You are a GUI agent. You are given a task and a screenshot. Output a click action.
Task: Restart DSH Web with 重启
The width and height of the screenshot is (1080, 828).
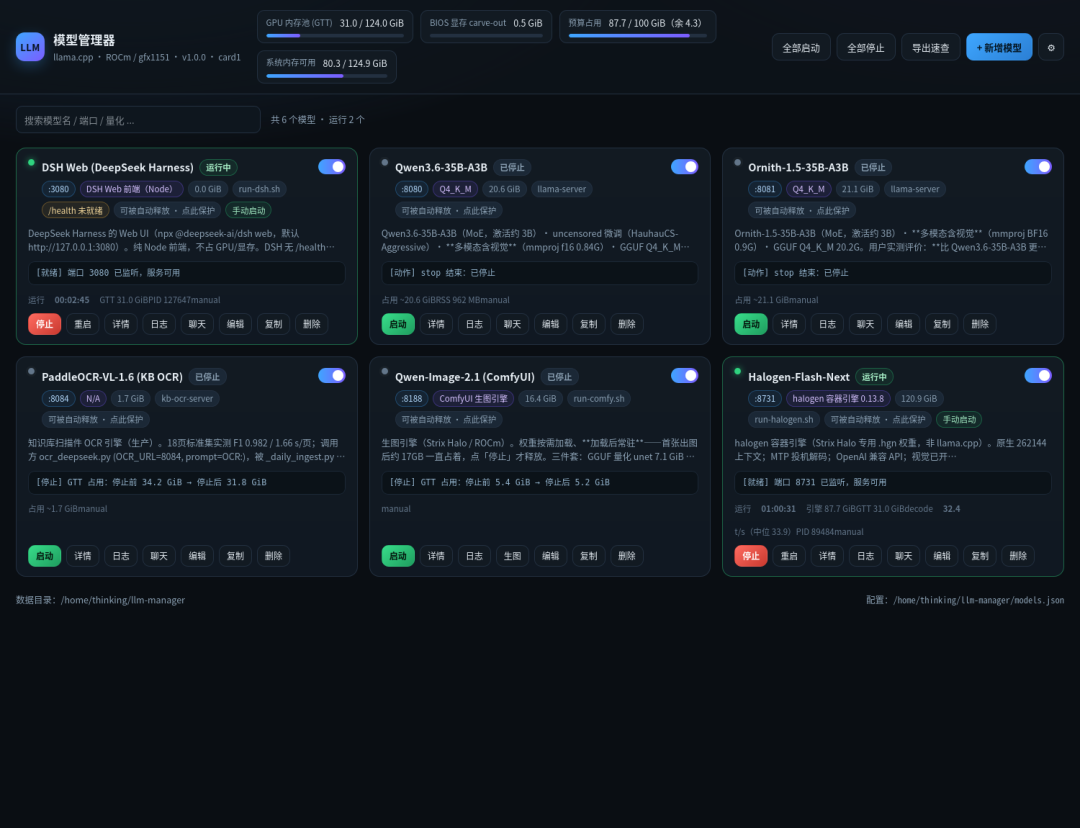coord(83,324)
